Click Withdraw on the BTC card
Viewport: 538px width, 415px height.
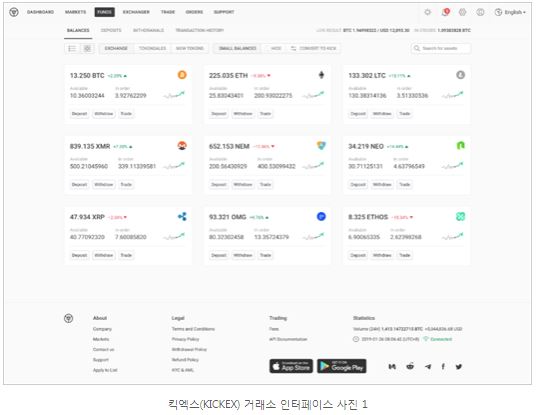104,114
